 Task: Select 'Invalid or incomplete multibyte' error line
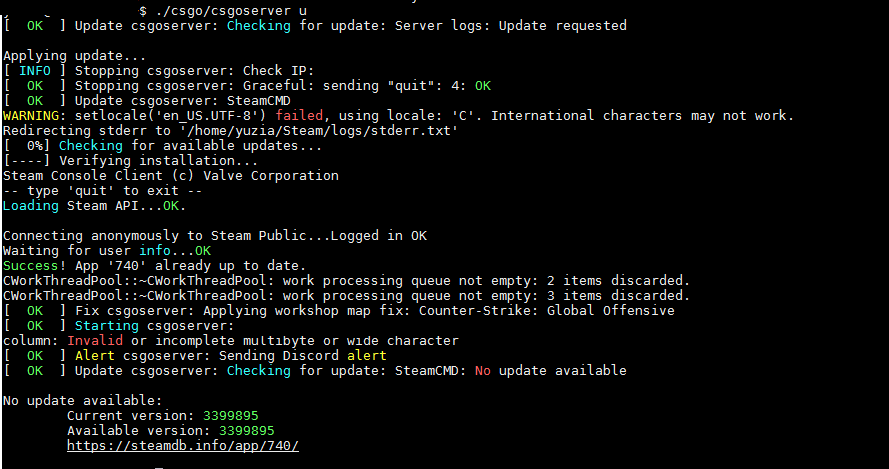(231, 340)
